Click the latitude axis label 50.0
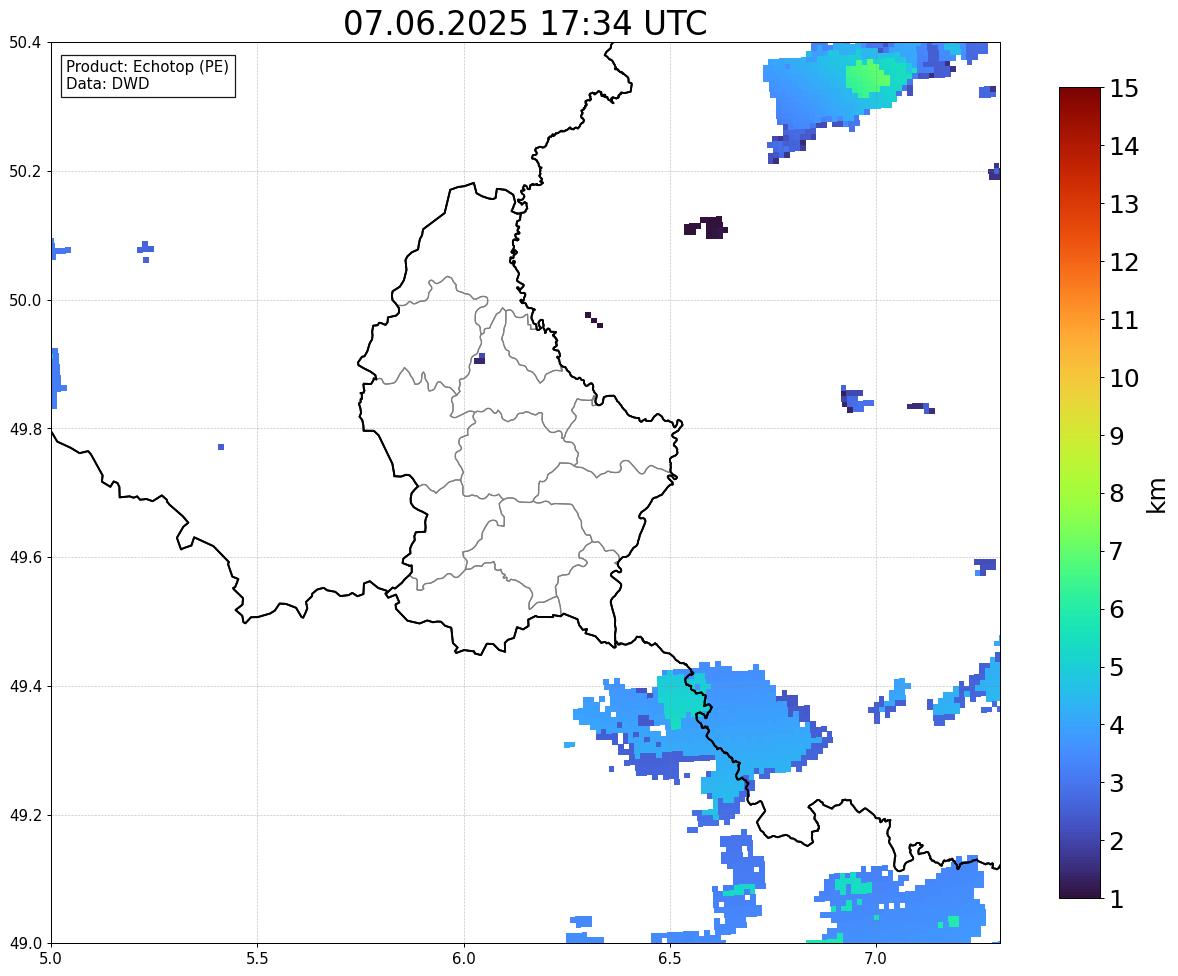 coord(25,301)
